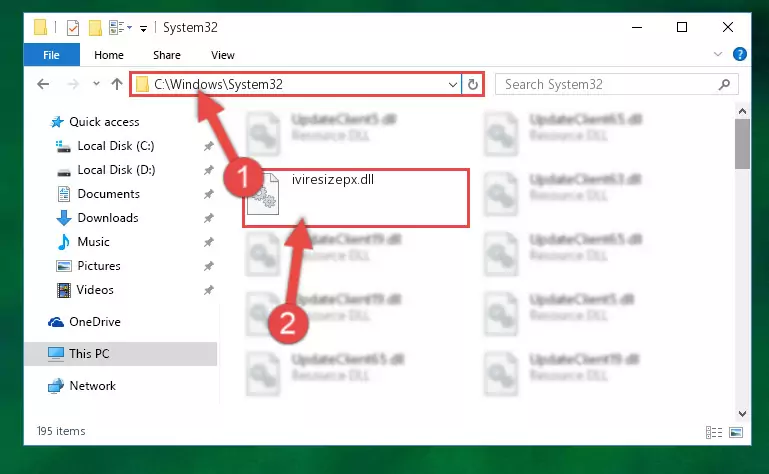Unpin Local Disk (C:) using pin icon
The width and height of the screenshot is (769, 474).
pyautogui.click(x=208, y=146)
